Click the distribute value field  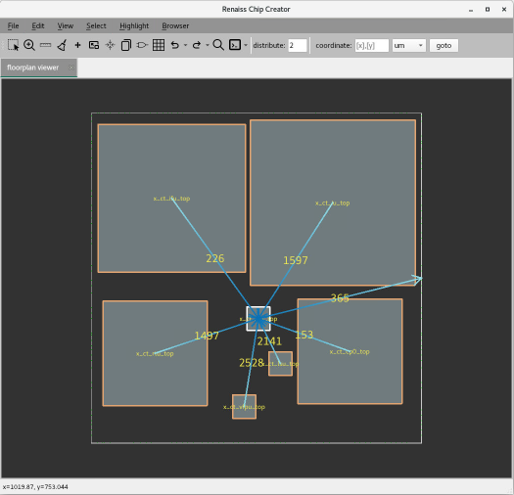[x=297, y=45]
